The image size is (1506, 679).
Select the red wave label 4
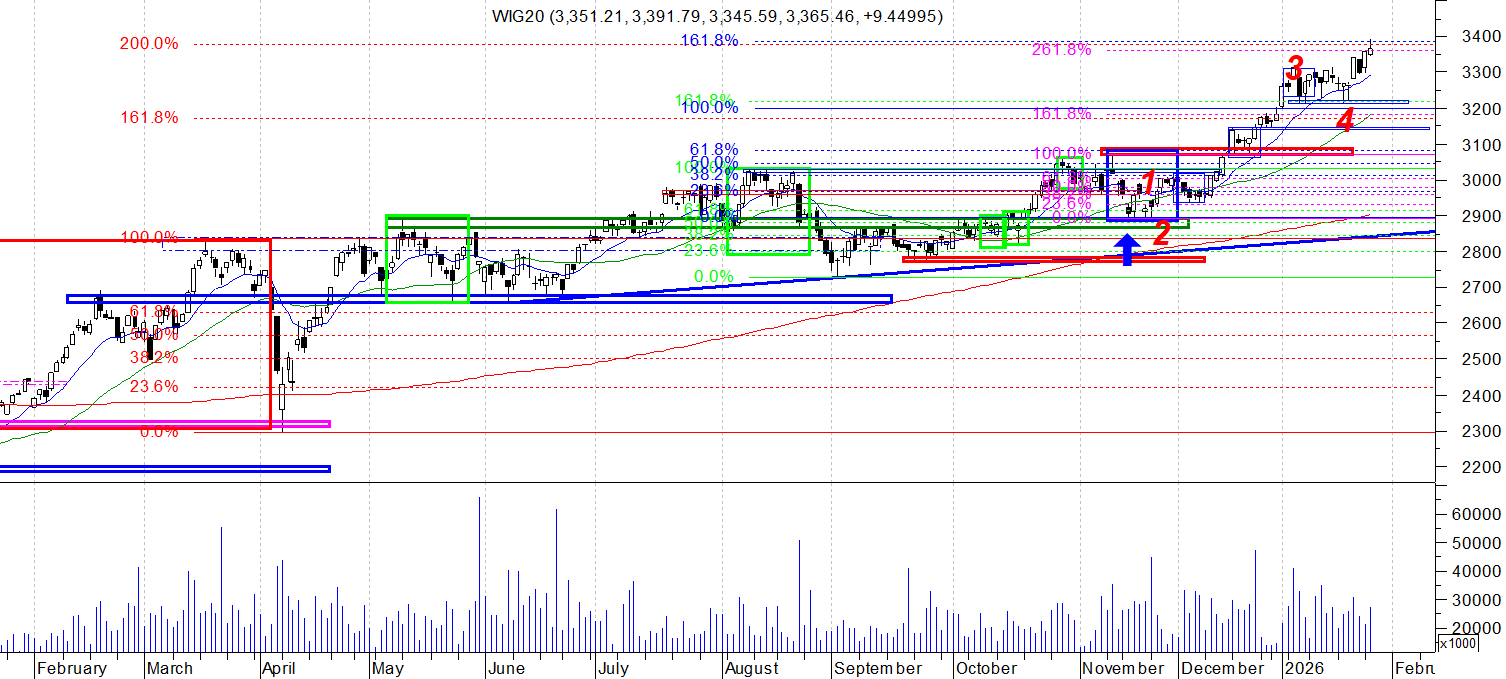point(1345,121)
